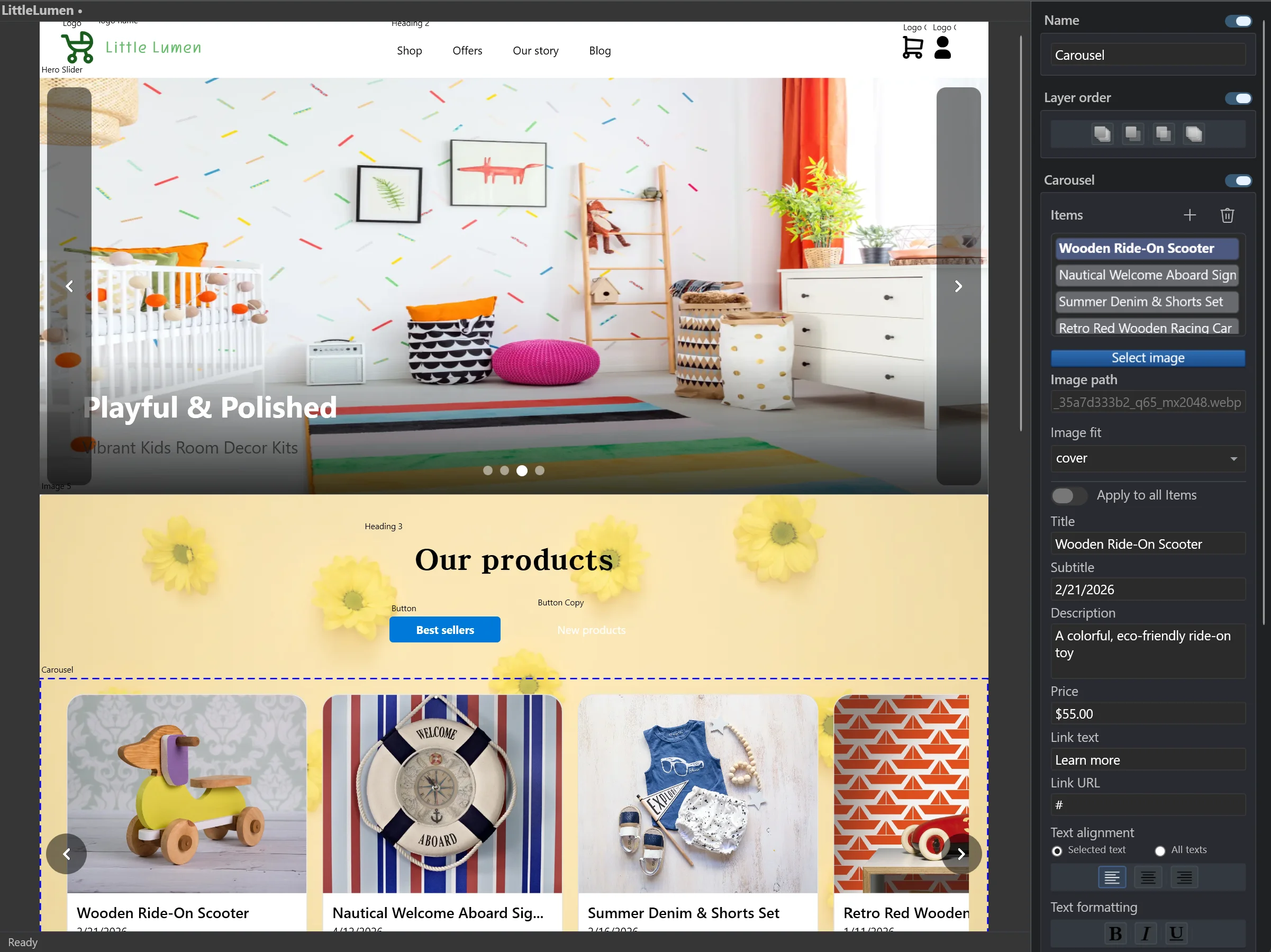Click the Title field 'Wooden Ride-On Scooter'

(1148, 543)
